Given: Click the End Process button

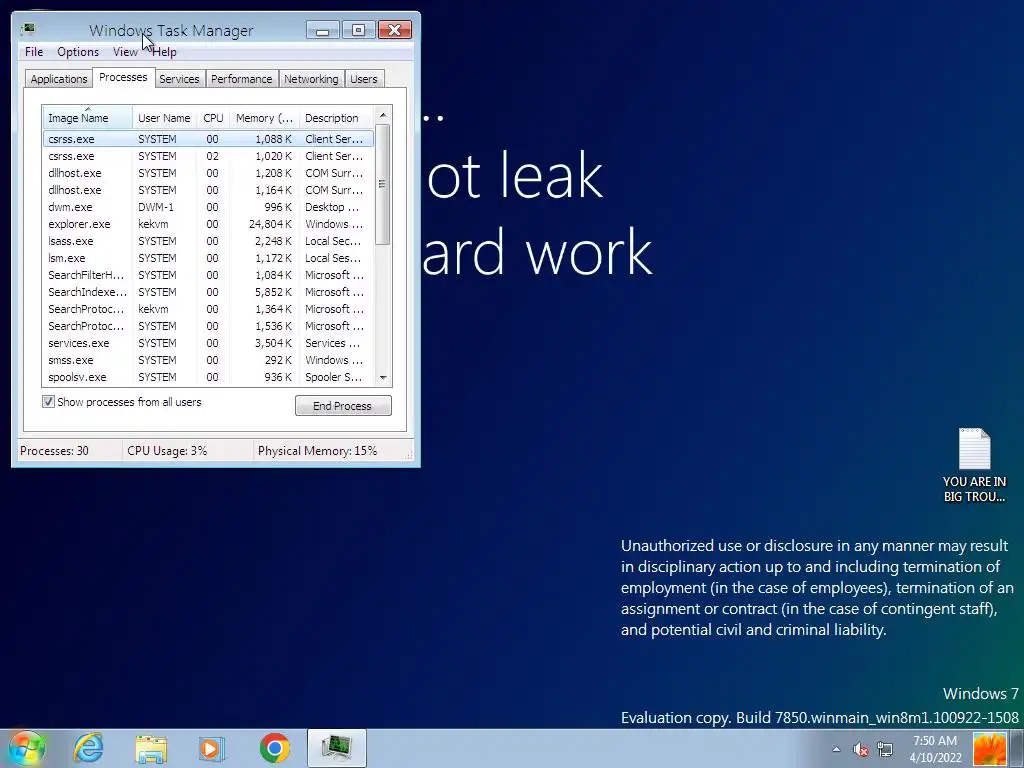Looking at the screenshot, I should (x=343, y=406).
